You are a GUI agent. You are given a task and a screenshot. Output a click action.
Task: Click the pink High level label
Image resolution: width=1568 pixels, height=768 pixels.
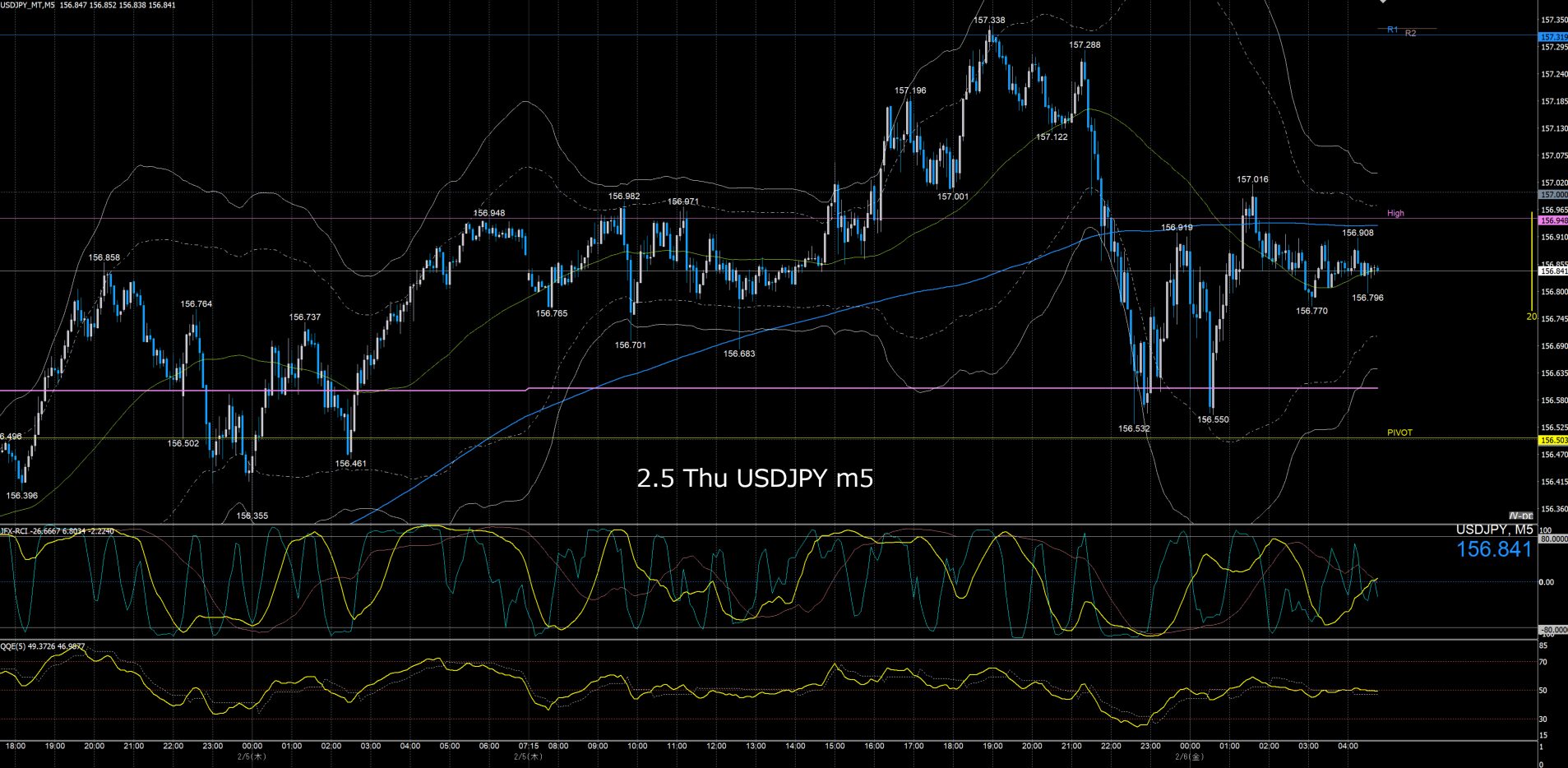tap(1395, 213)
